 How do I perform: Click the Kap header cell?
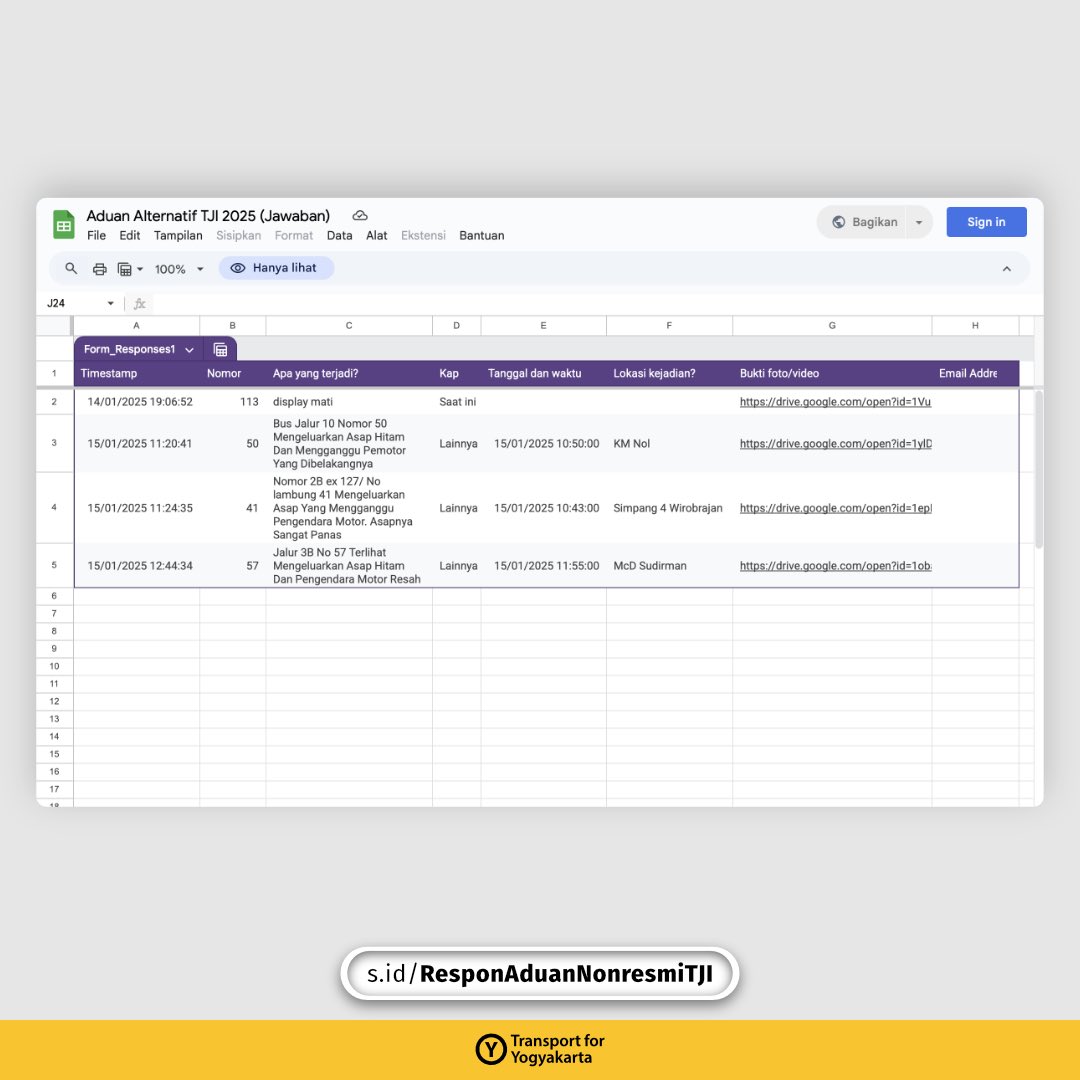tap(457, 373)
